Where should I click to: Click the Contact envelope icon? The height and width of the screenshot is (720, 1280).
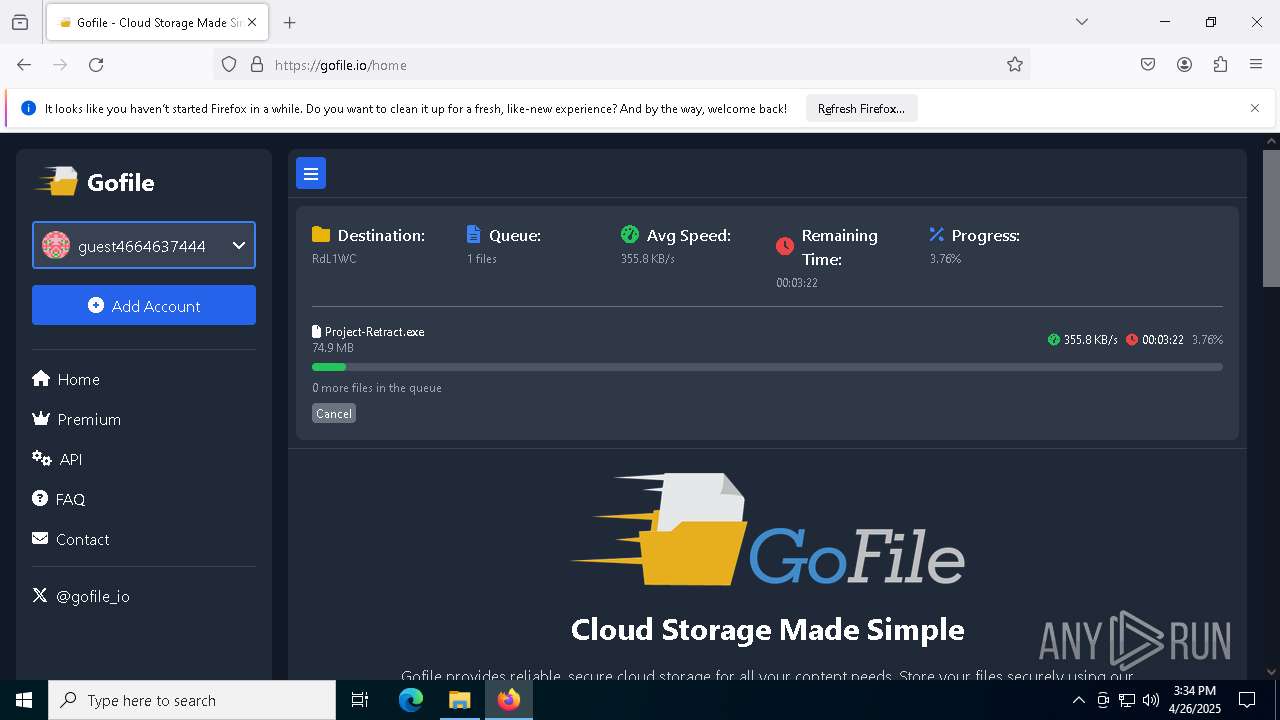40,538
